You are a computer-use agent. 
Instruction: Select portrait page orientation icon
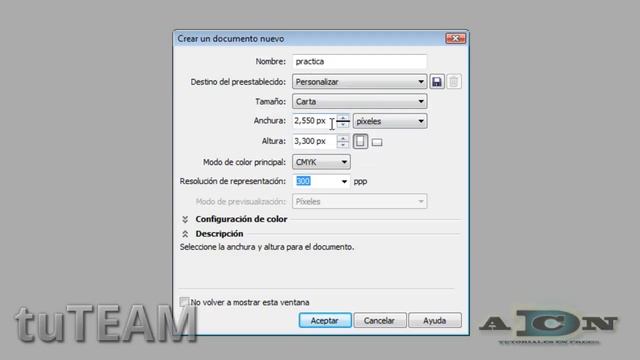pos(360,141)
